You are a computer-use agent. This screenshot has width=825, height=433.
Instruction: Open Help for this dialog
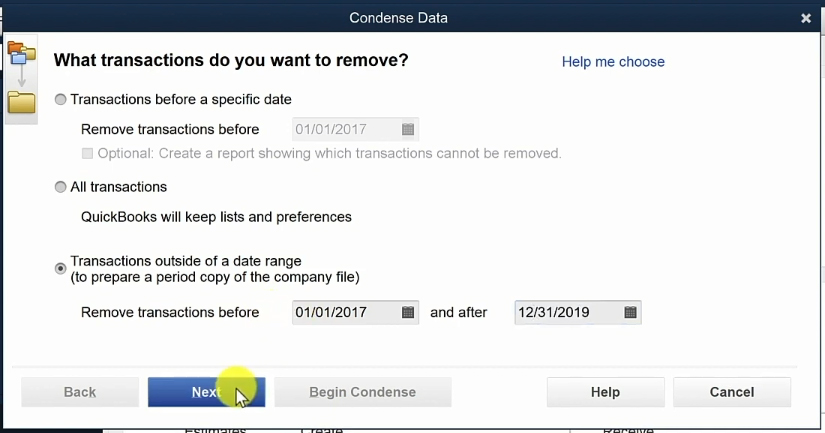tap(606, 392)
